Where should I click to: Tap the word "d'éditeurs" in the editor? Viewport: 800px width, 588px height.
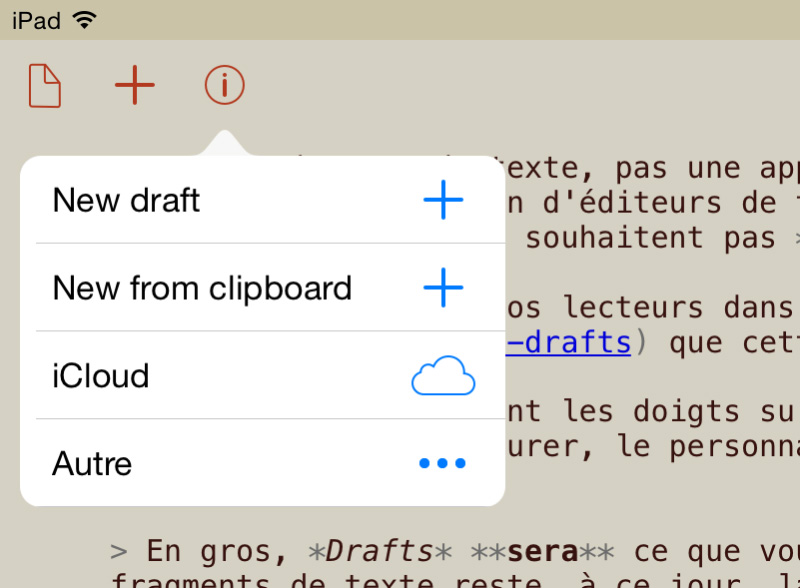pyautogui.click(x=632, y=203)
